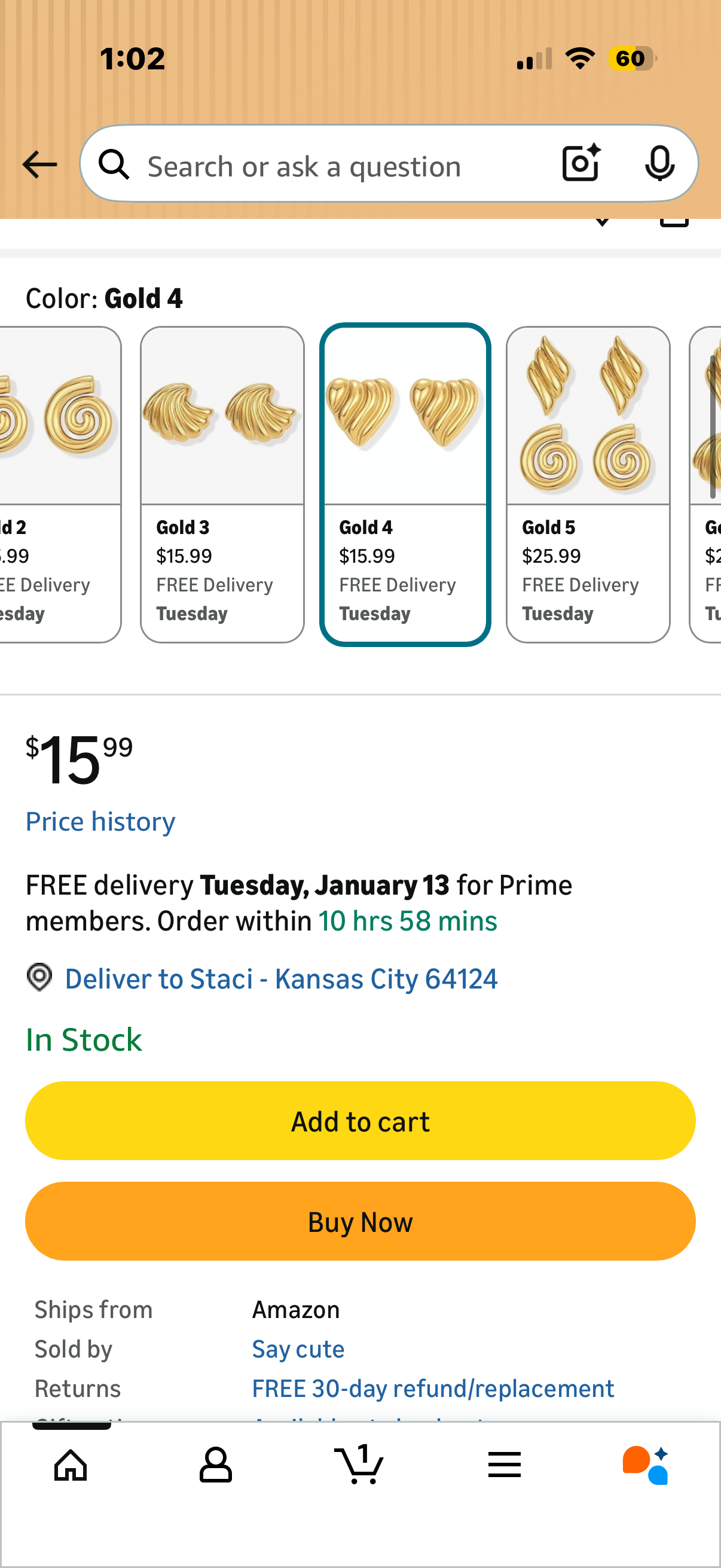The width and height of the screenshot is (721, 1568).
Task: Open the Rufus AI assistant icon
Action: point(646,1464)
